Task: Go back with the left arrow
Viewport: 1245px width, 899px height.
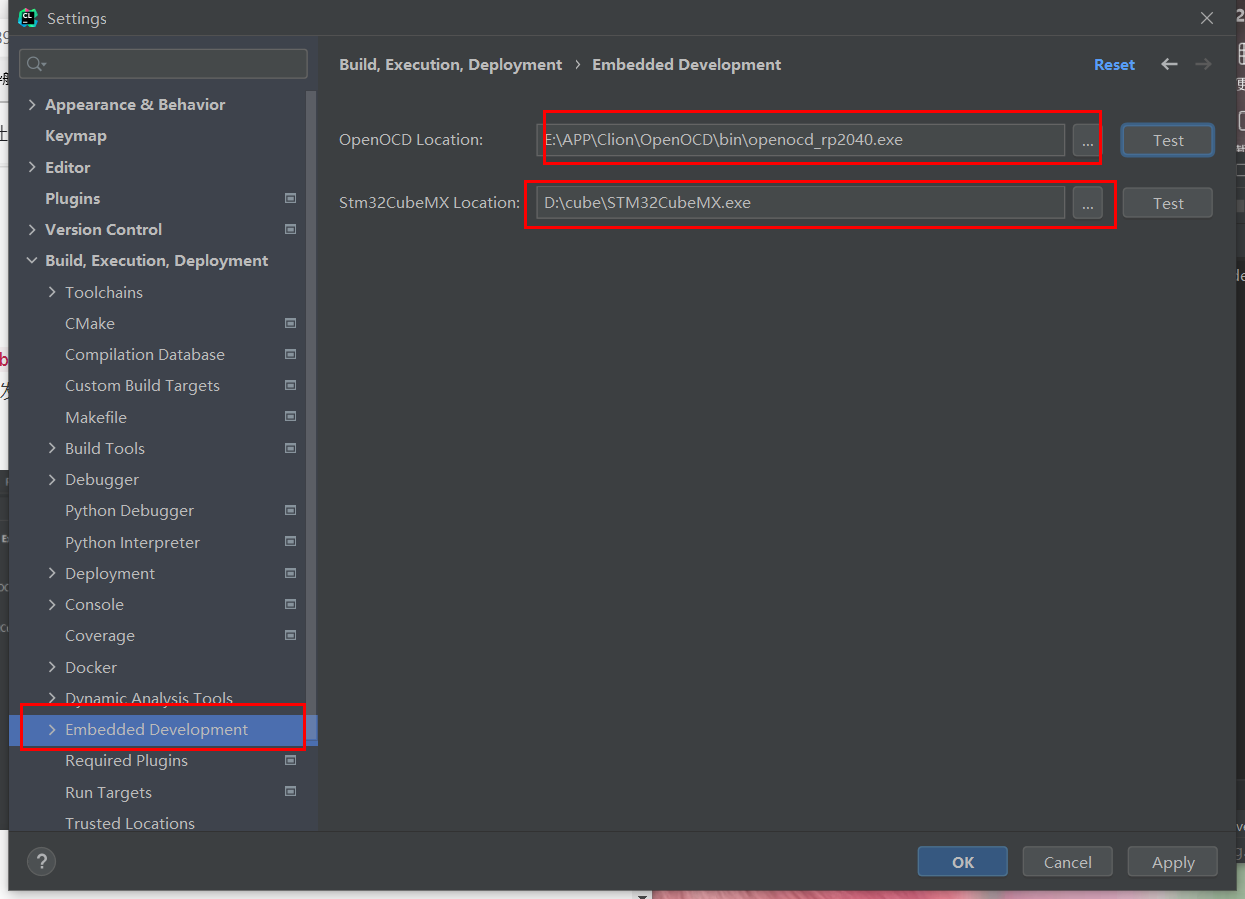Action: (1169, 64)
